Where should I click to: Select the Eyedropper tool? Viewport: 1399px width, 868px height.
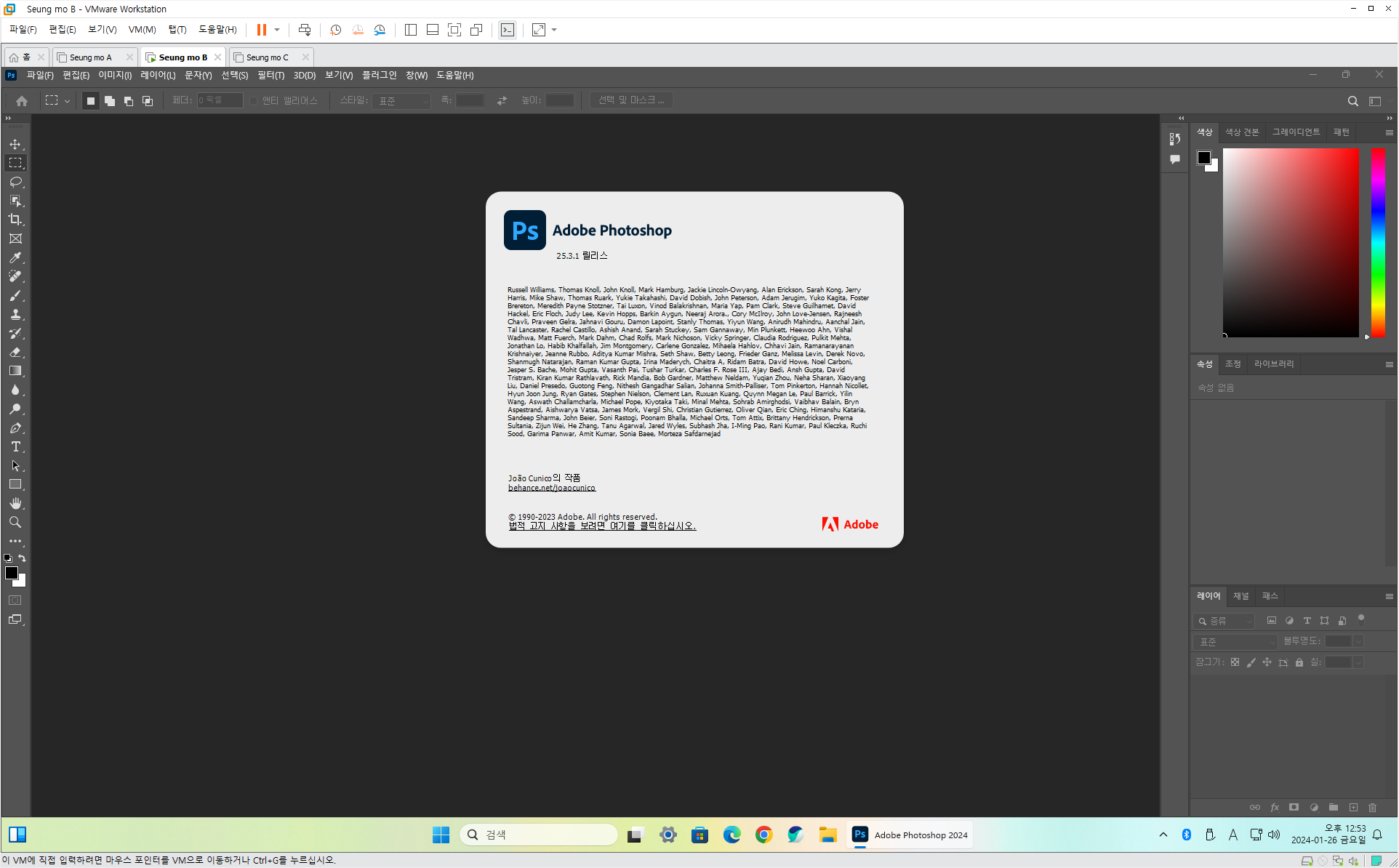coord(15,257)
